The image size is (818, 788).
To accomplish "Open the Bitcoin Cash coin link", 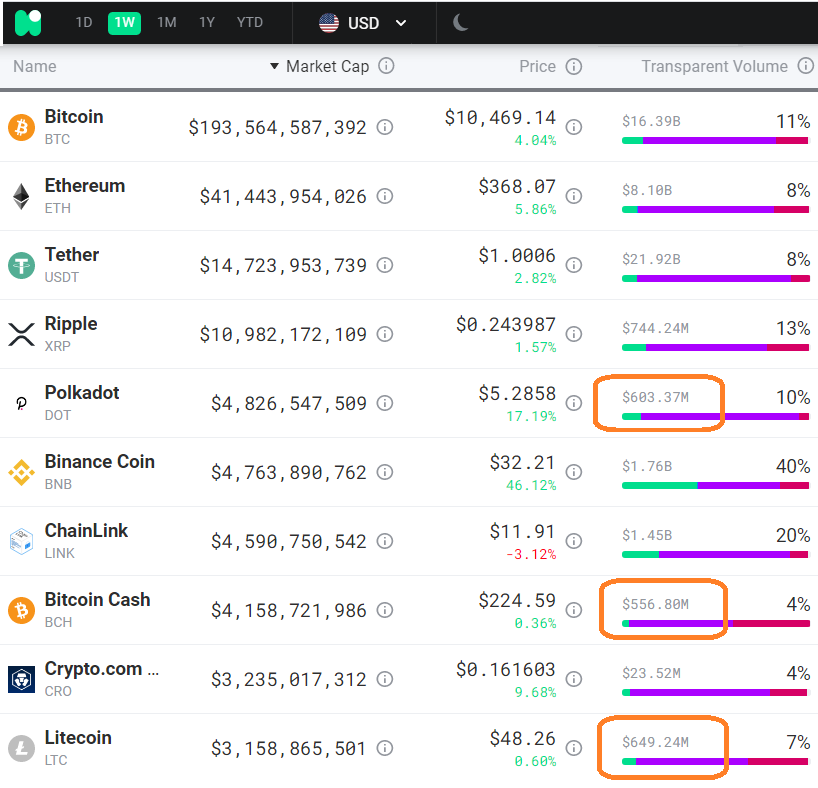I will pos(97,600).
